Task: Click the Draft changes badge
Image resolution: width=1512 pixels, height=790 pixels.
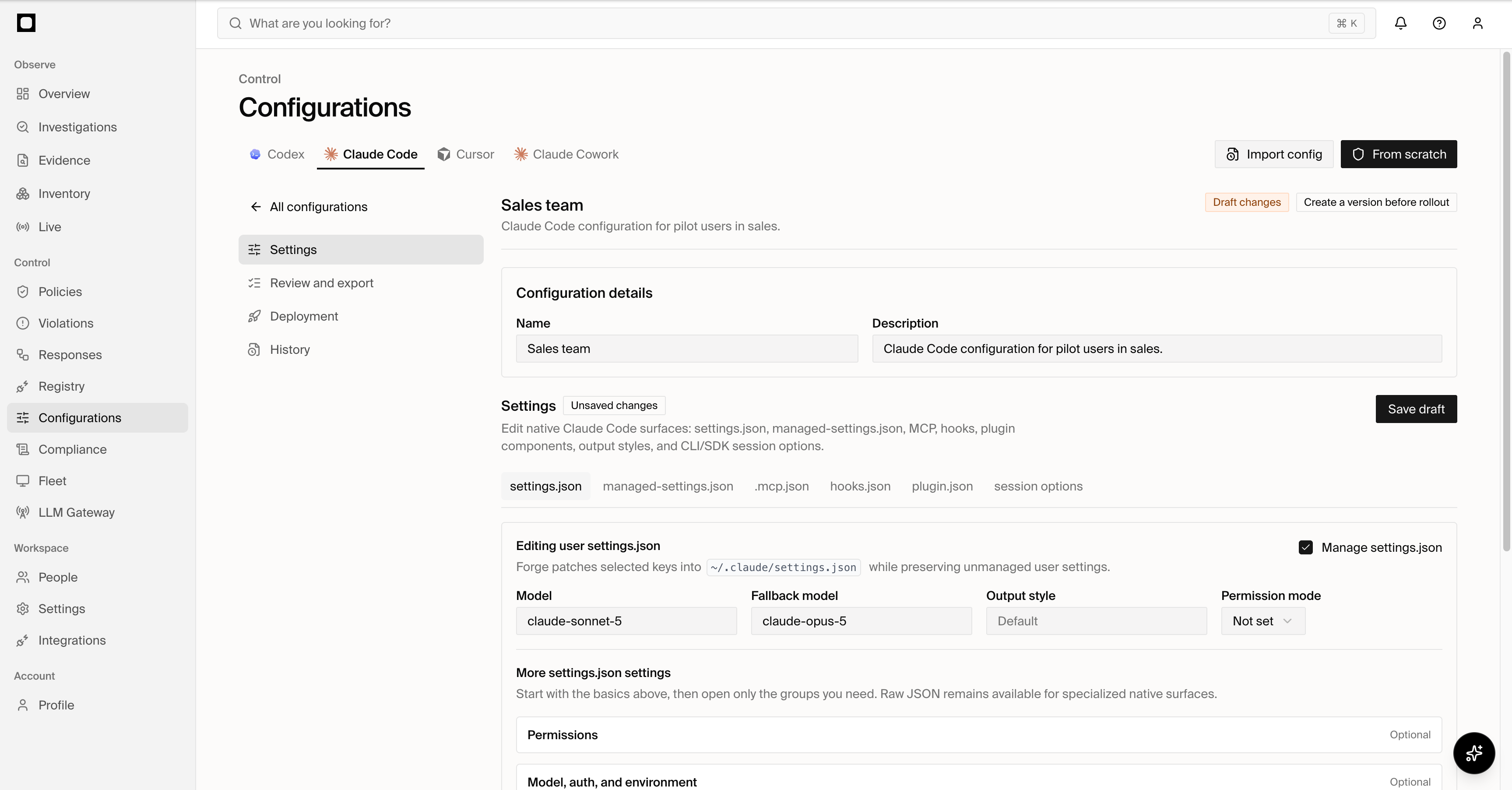Action: pyautogui.click(x=1247, y=202)
